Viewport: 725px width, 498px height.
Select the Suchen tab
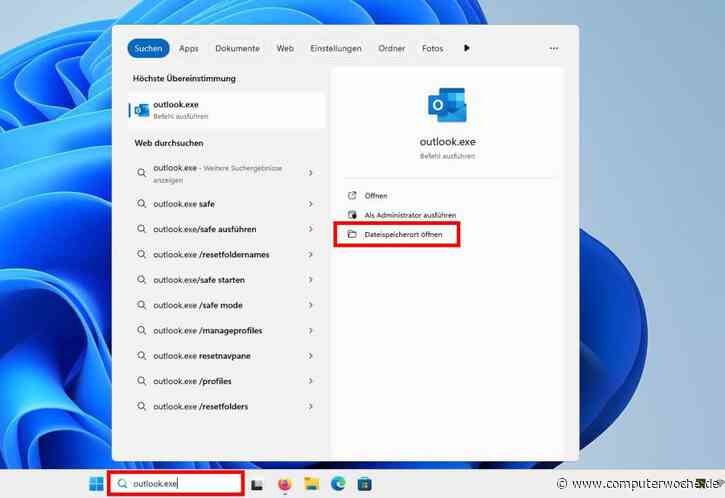click(x=148, y=48)
